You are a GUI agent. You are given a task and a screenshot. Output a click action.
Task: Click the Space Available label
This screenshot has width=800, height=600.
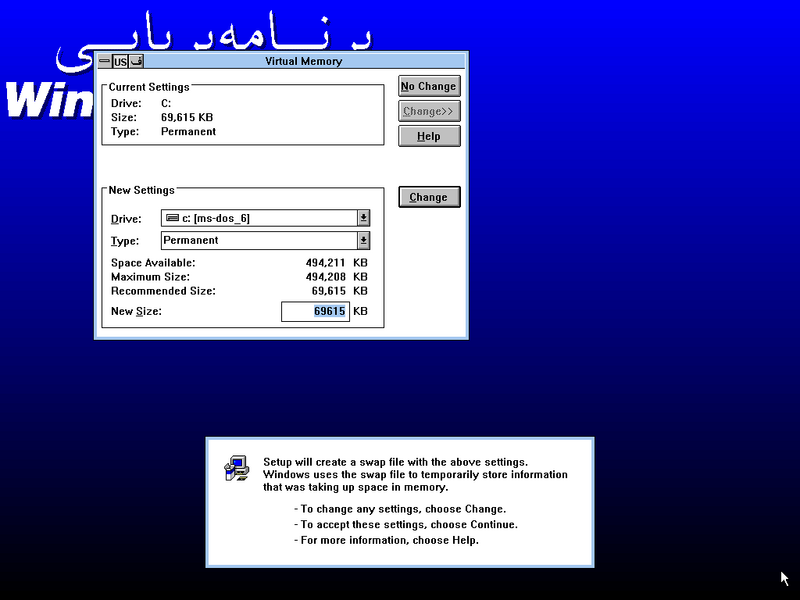153,263
